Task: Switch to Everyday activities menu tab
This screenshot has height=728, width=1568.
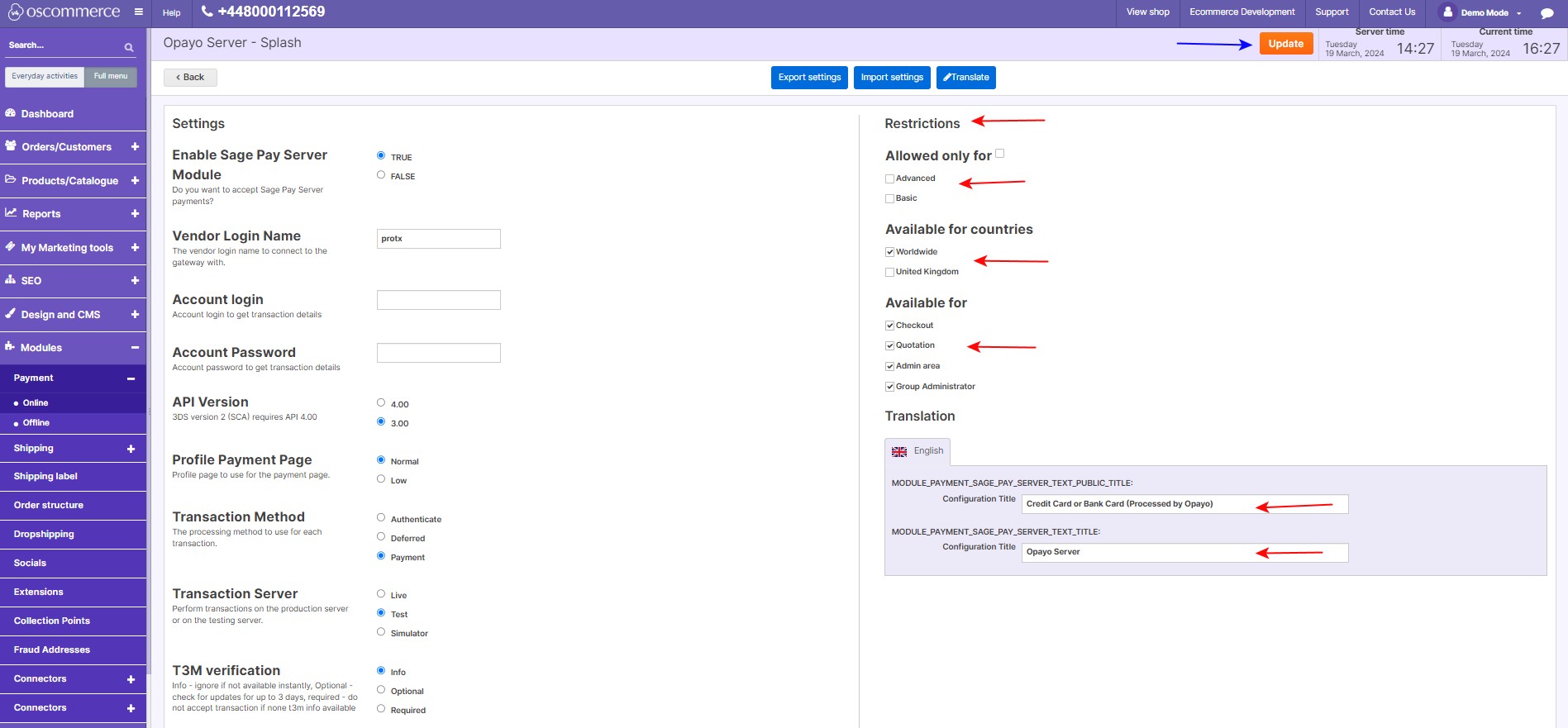Action: (45, 76)
